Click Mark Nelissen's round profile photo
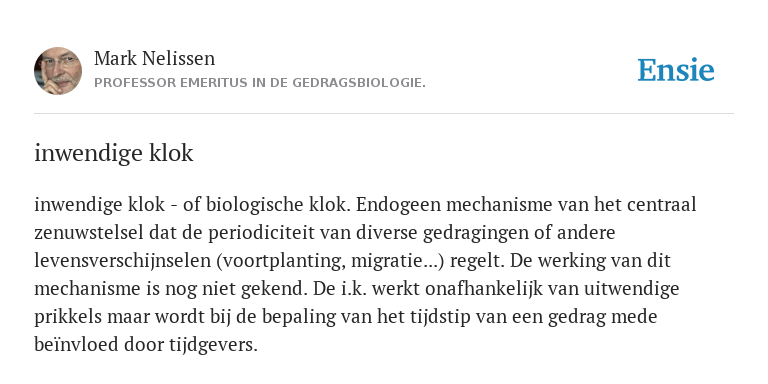Screen dimensions: 768x384 [x=58, y=71]
